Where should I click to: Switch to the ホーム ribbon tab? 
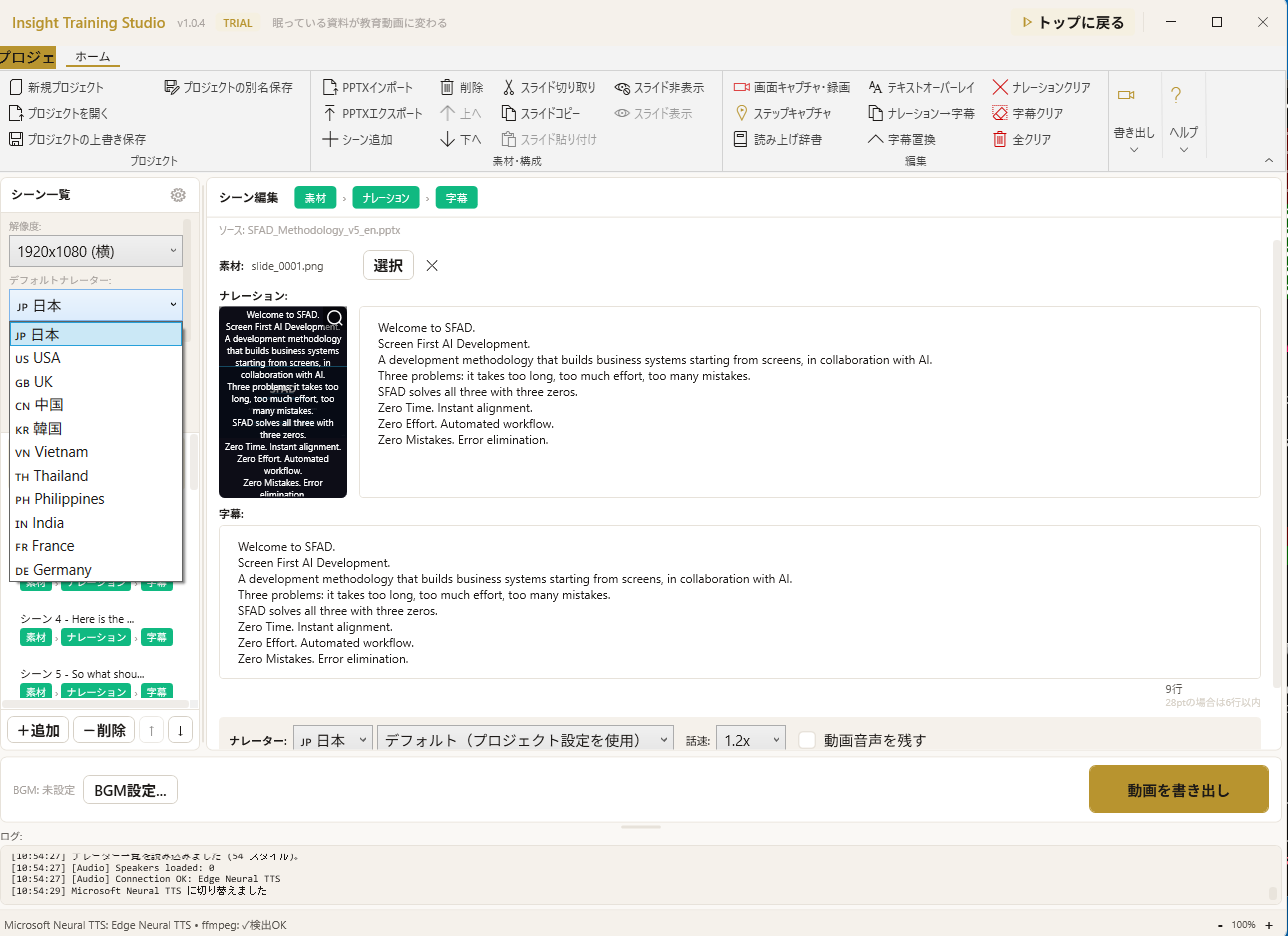coord(93,56)
